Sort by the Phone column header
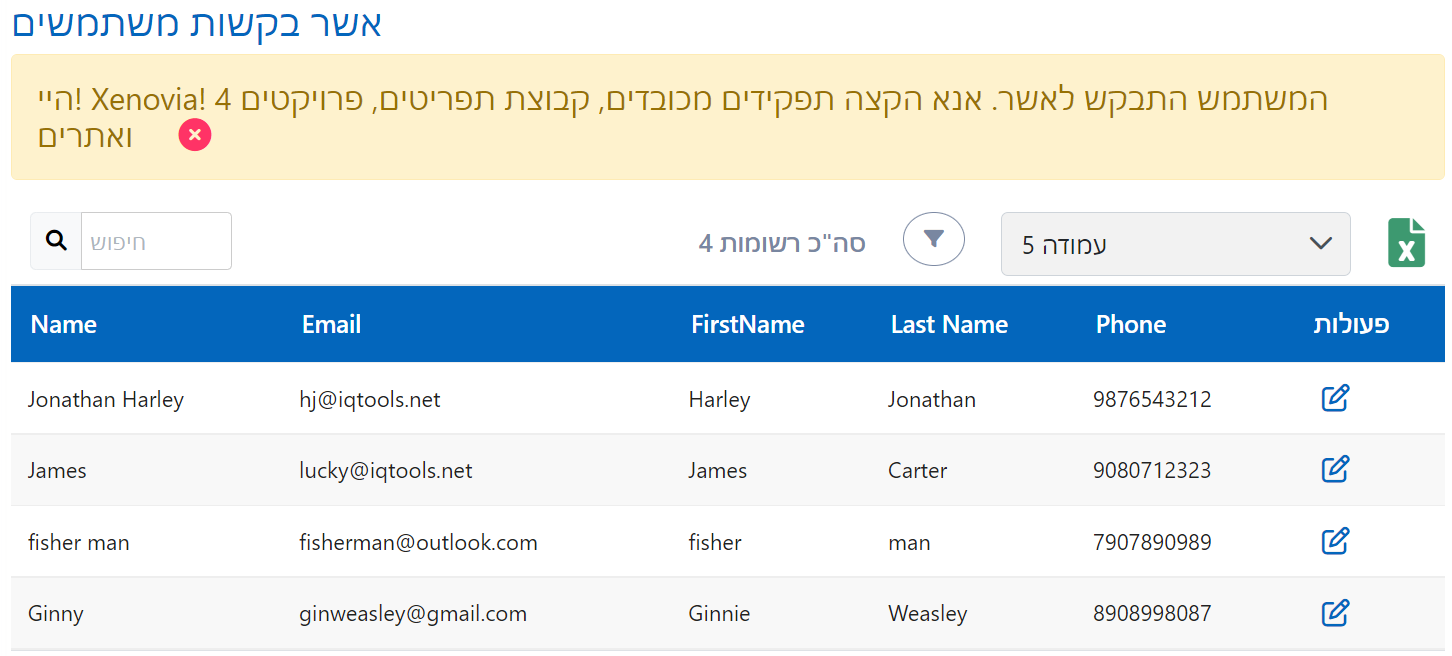The image size is (1452, 656). [x=1130, y=325]
